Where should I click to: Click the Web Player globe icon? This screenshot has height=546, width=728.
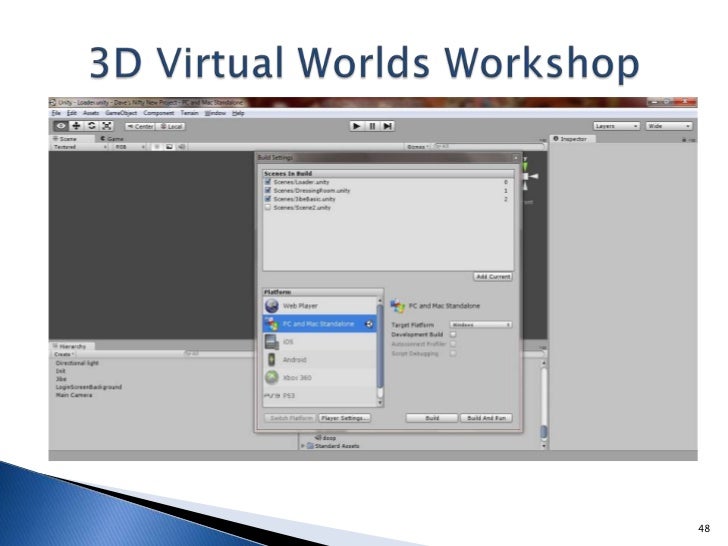click(272, 306)
